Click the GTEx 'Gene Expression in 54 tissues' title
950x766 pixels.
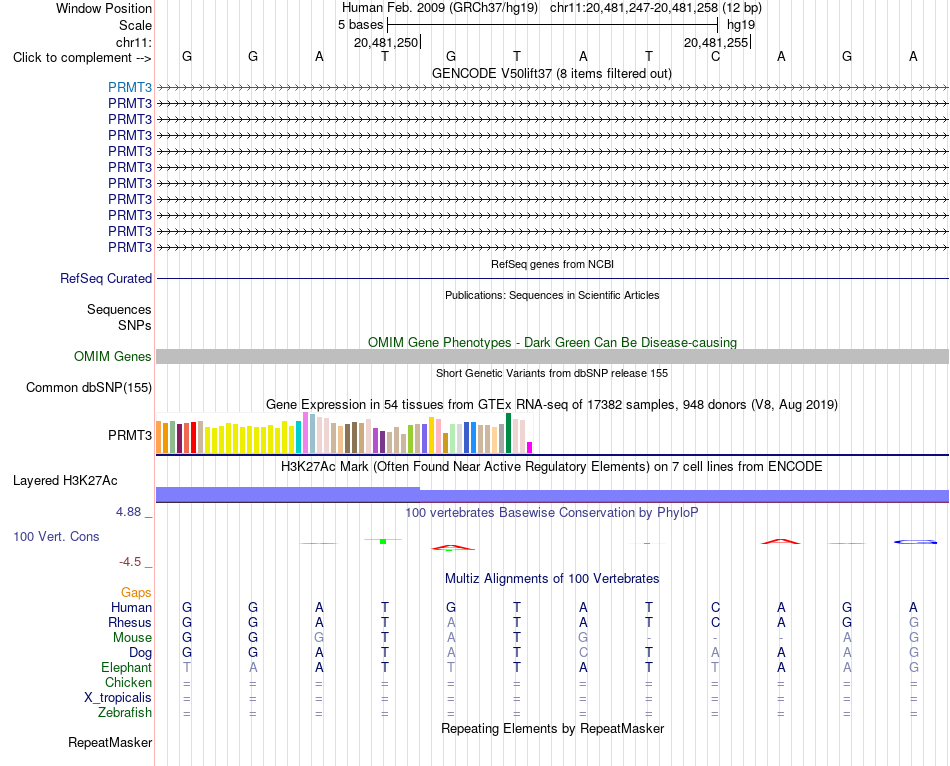pyautogui.click(x=552, y=404)
